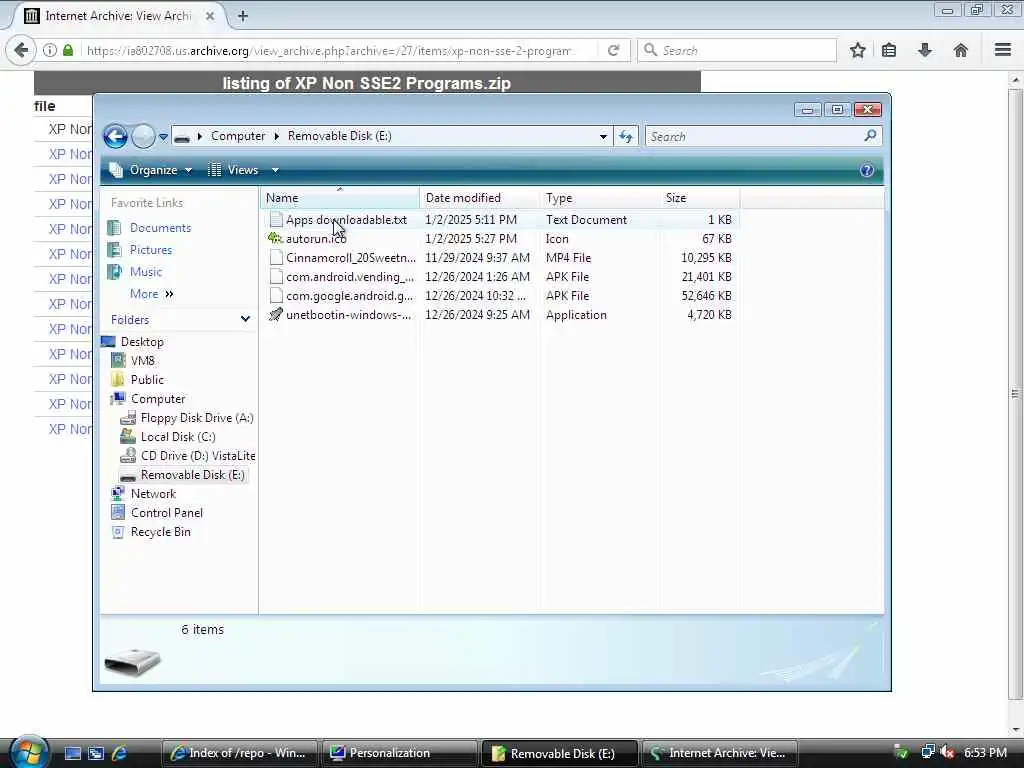The height and width of the screenshot is (768, 1024).
Task: Select unetbootin-windows application file
Action: 349,315
